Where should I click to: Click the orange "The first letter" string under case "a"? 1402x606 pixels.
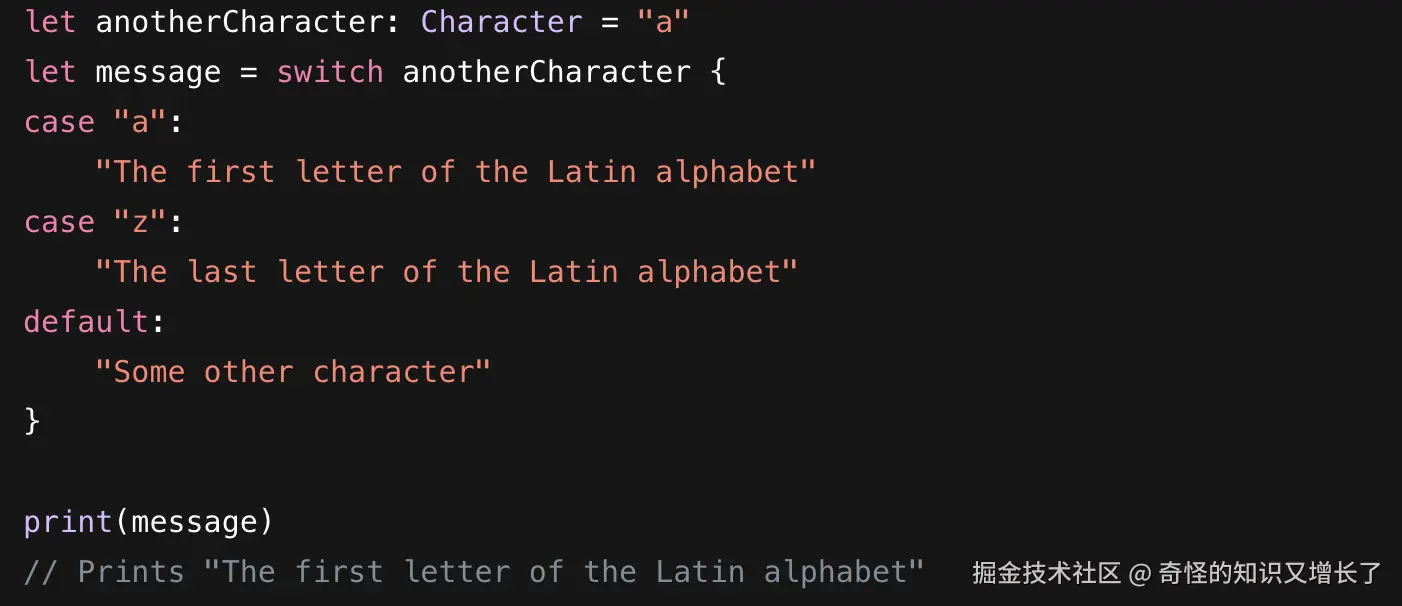coord(455,172)
